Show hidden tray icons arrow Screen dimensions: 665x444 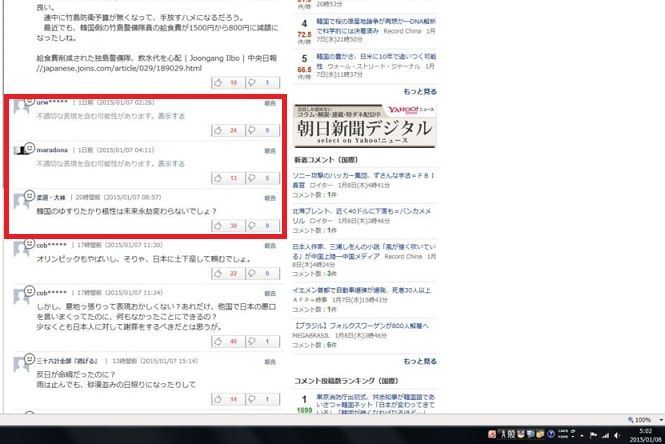tap(582, 436)
